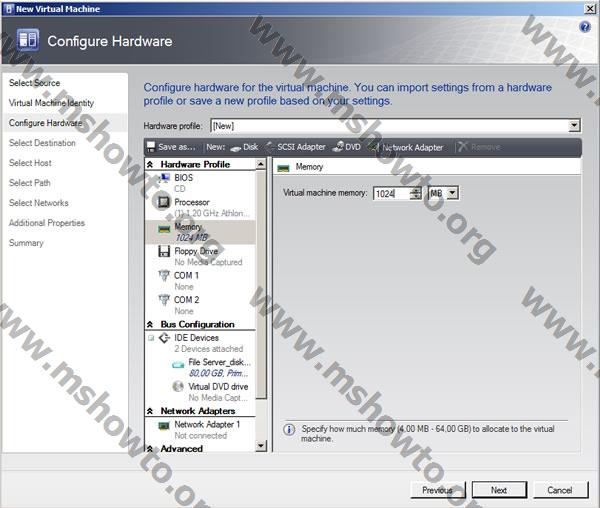The image size is (600, 508).
Task: Click the Virtual machine memory input field
Action: [392, 193]
